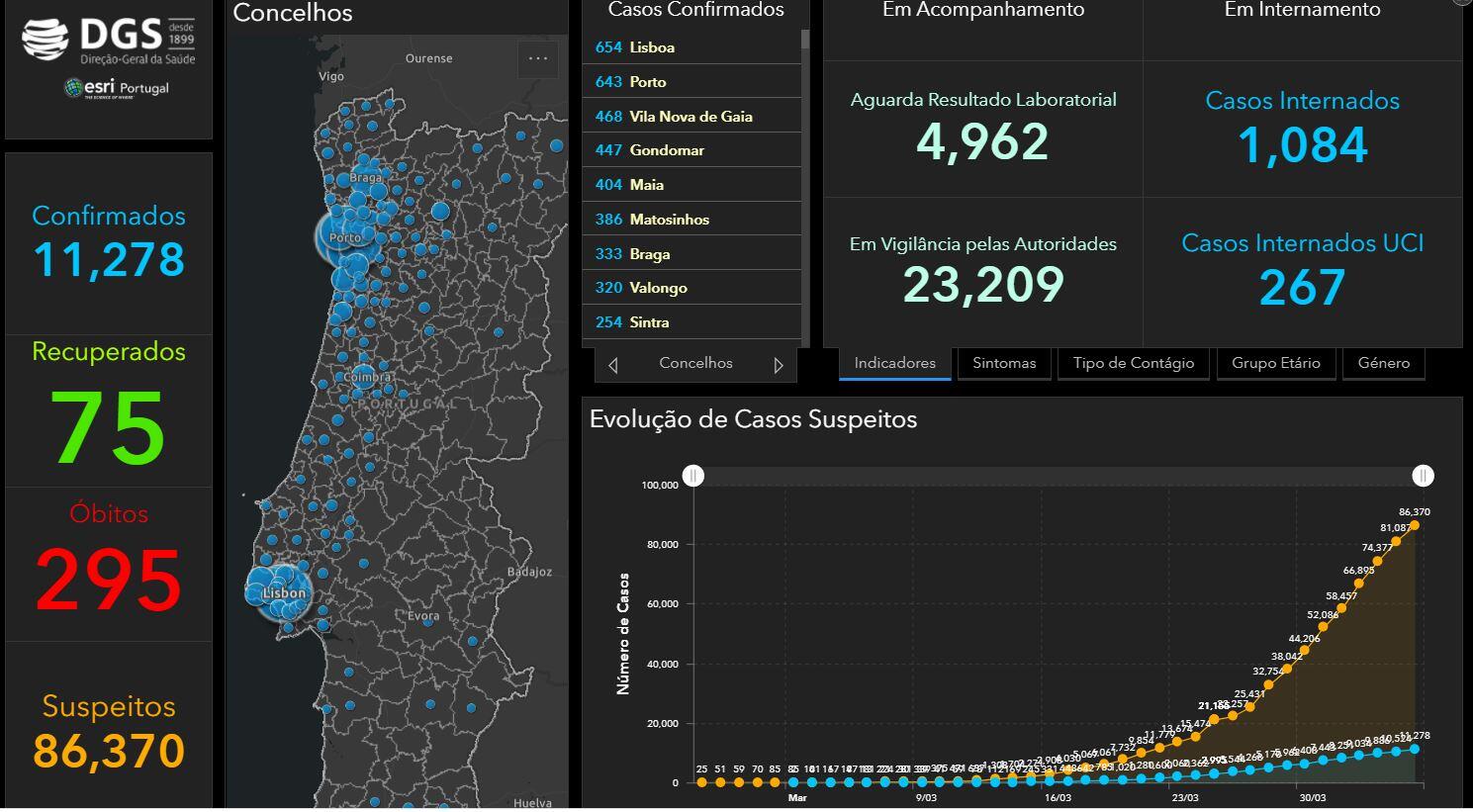1473x812 pixels.
Task: Switch to the Sintomas tab
Action: click(1004, 363)
